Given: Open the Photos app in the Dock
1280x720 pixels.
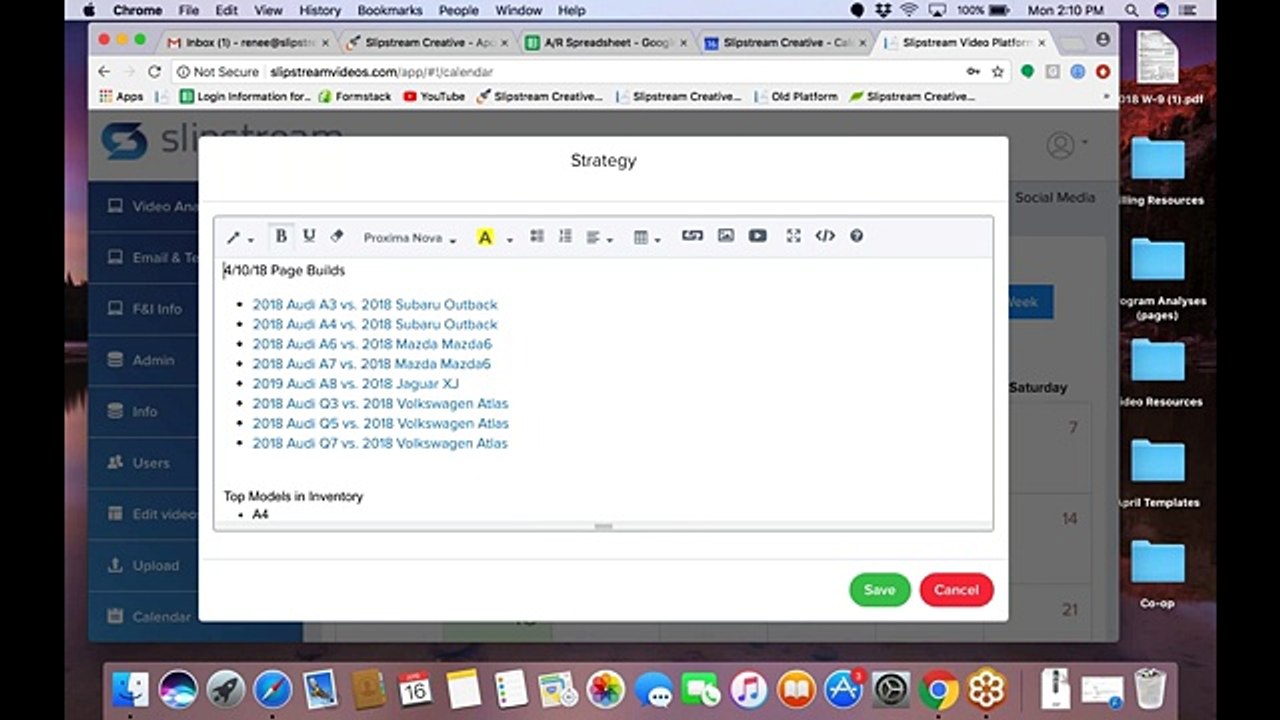Looking at the screenshot, I should point(605,689).
